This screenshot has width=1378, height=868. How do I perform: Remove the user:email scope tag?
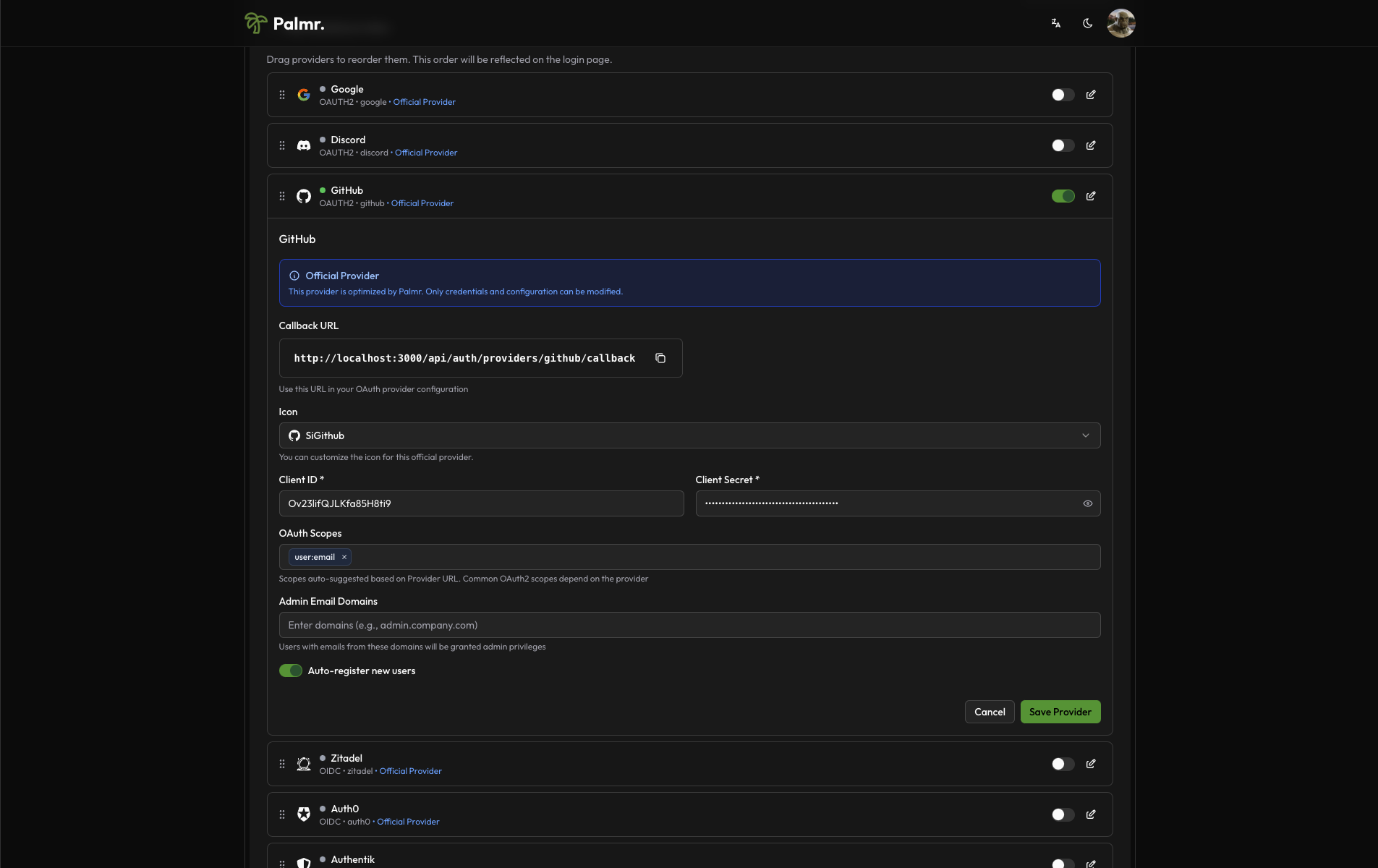pyautogui.click(x=344, y=557)
